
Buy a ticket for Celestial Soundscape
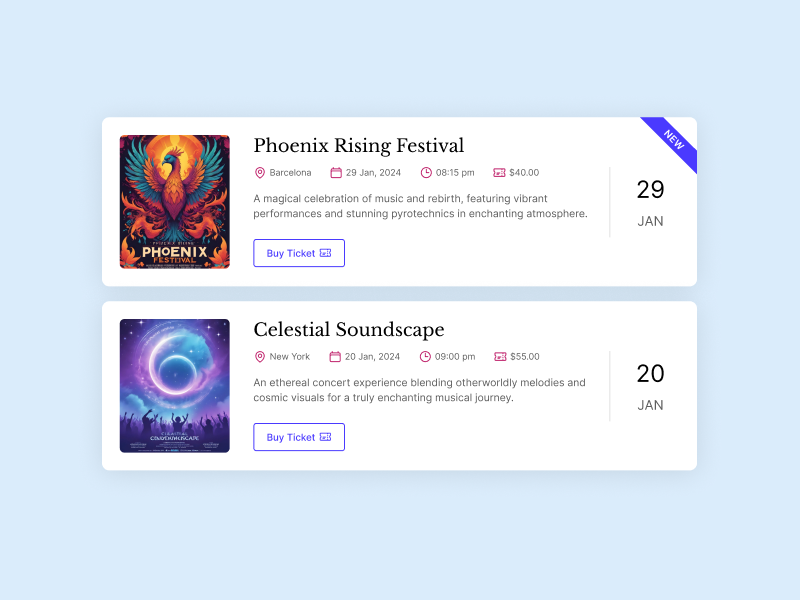tap(299, 437)
